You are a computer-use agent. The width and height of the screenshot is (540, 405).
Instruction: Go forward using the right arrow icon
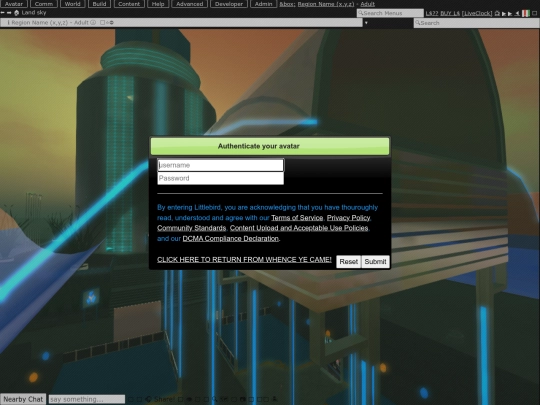[9, 13]
